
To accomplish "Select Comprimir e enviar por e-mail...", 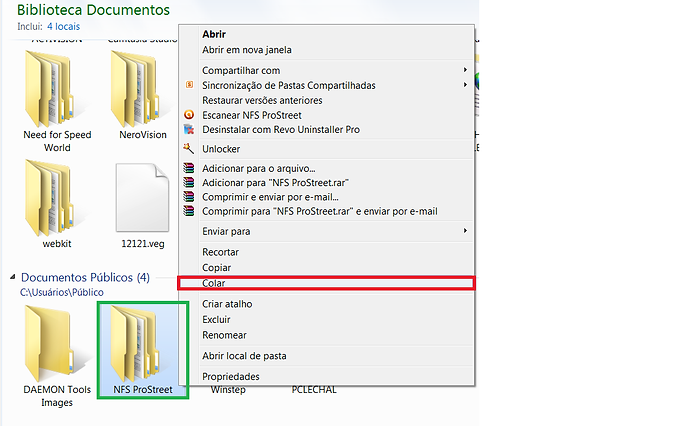I will tap(270, 197).
